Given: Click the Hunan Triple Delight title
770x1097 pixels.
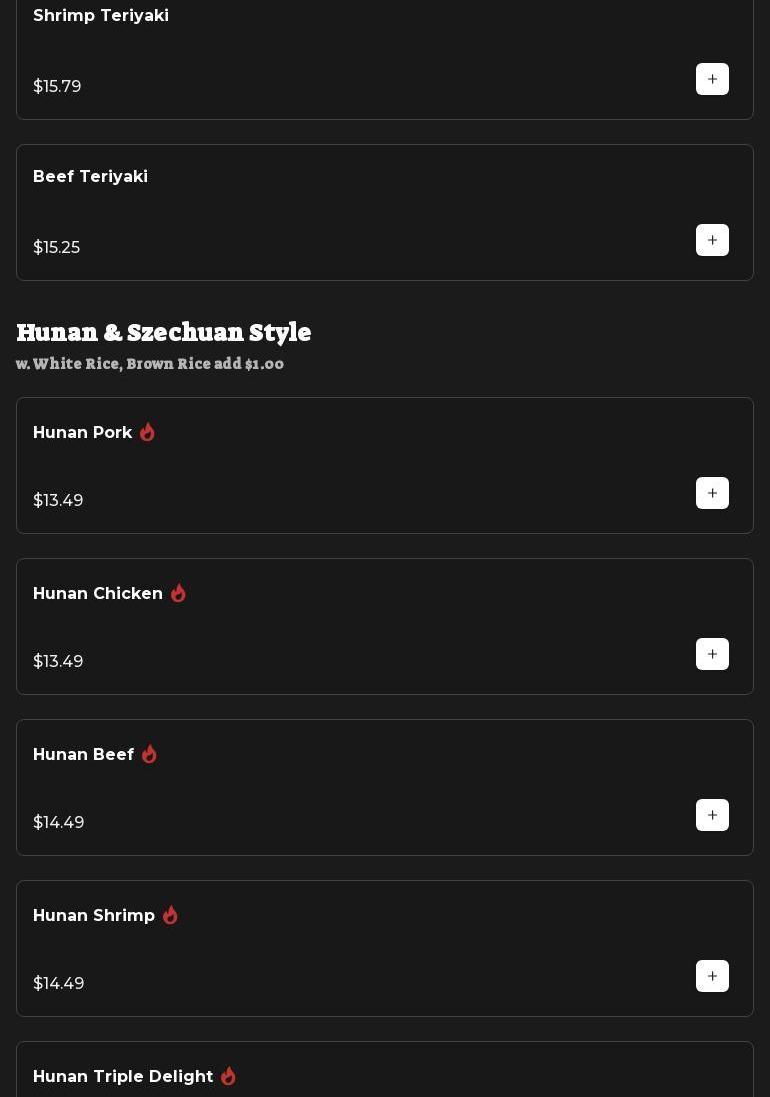Looking at the screenshot, I should 123,1077.
